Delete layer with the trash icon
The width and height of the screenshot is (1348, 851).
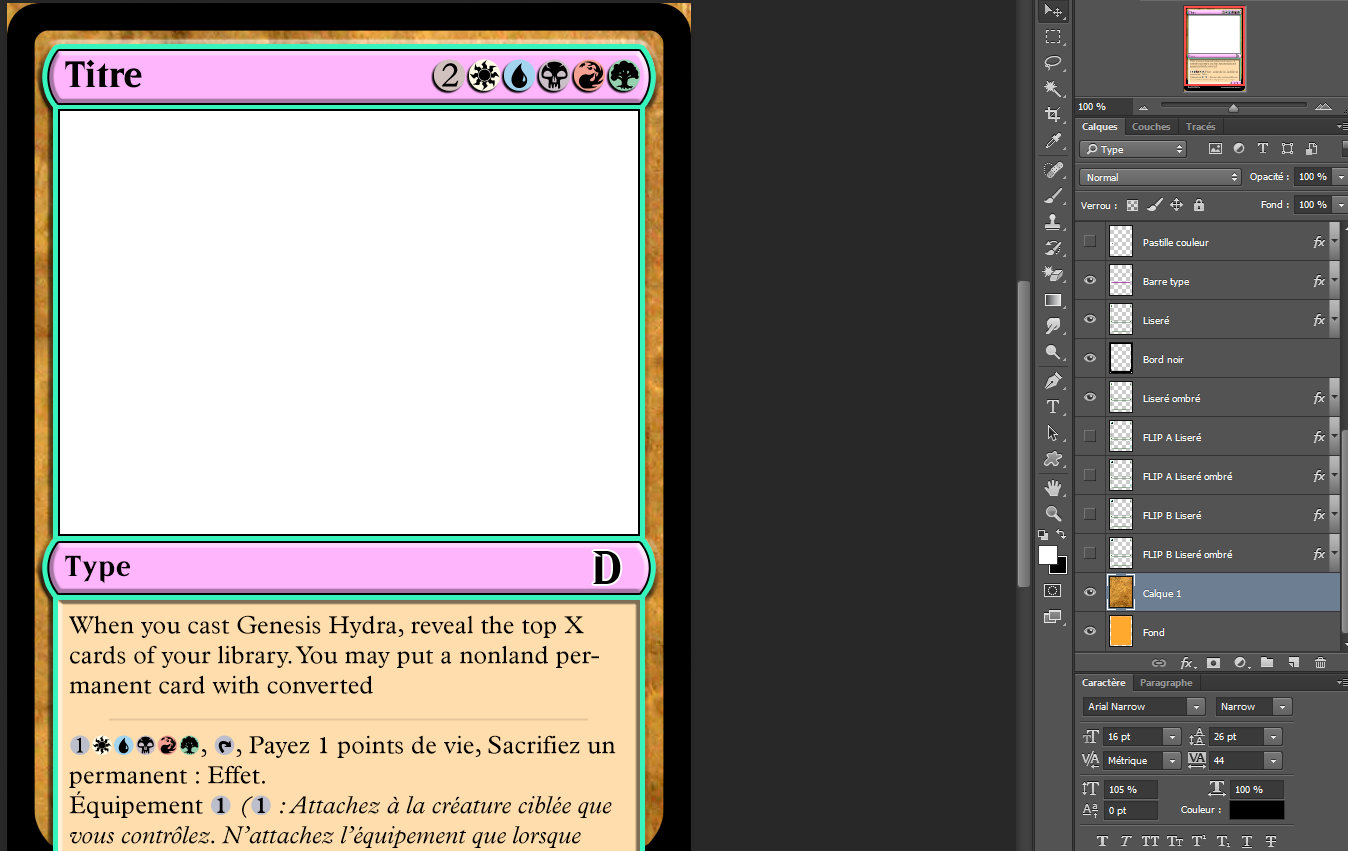[1320, 662]
